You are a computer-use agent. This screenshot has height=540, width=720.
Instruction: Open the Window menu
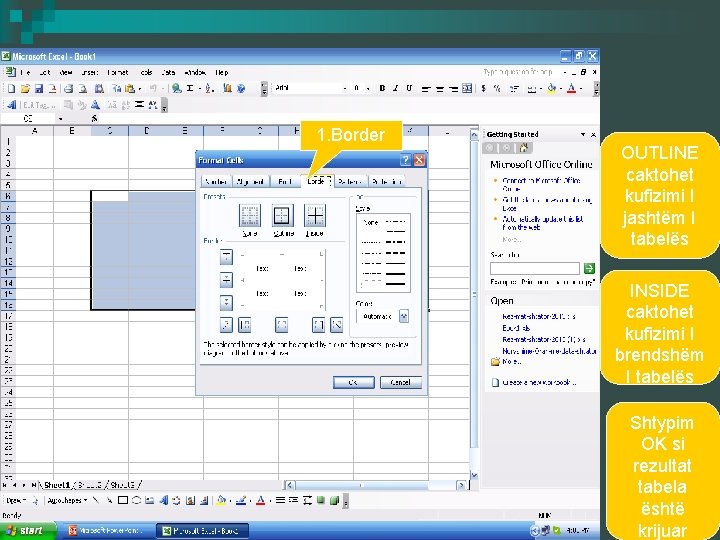[x=195, y=73]
